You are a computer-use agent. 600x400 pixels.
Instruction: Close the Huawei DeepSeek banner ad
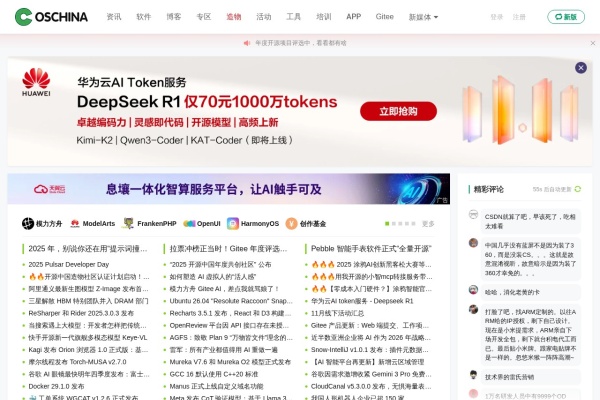coord(580,68)
